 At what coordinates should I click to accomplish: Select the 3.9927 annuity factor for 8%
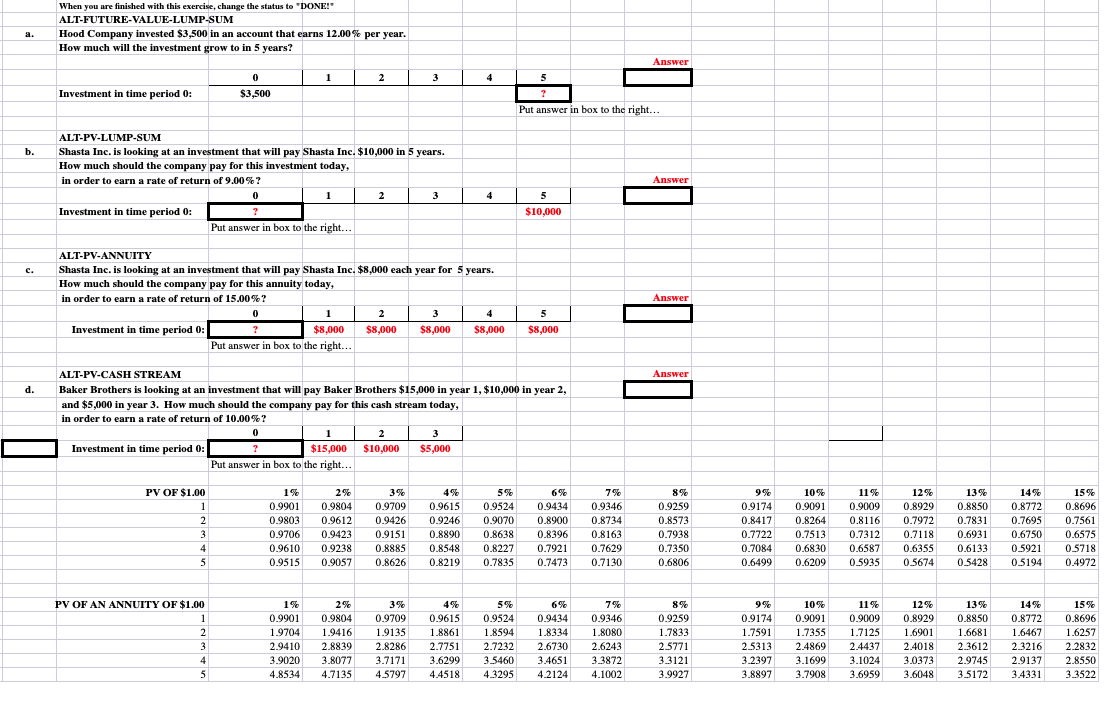point(674,675)
